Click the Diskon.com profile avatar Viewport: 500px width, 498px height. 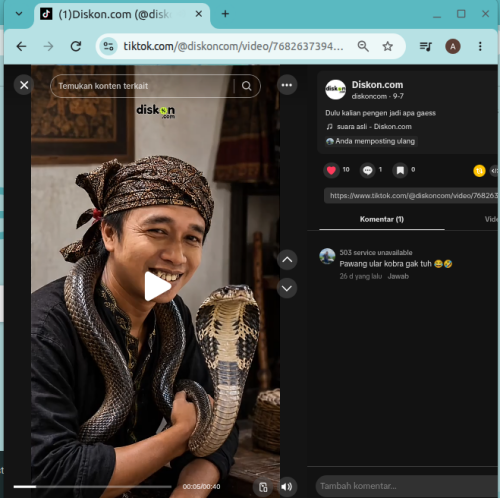[x=335, y=90]
